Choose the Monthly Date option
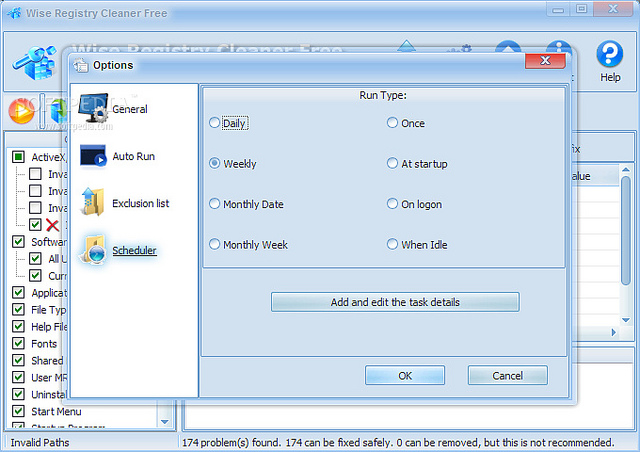This screenshot has width=640, height=452. click(x=214, y=204)
